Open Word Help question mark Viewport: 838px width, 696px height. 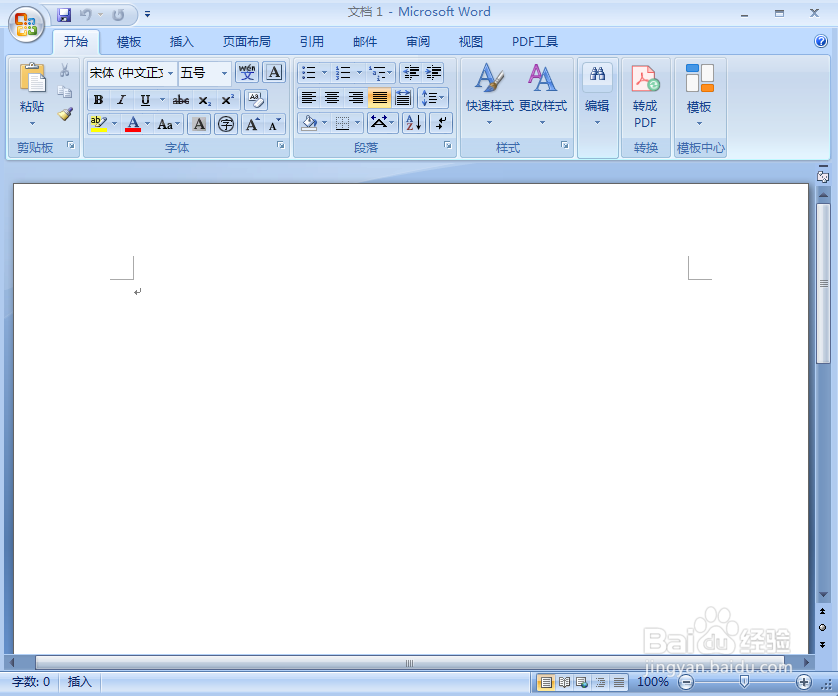(x=821, y=41)
